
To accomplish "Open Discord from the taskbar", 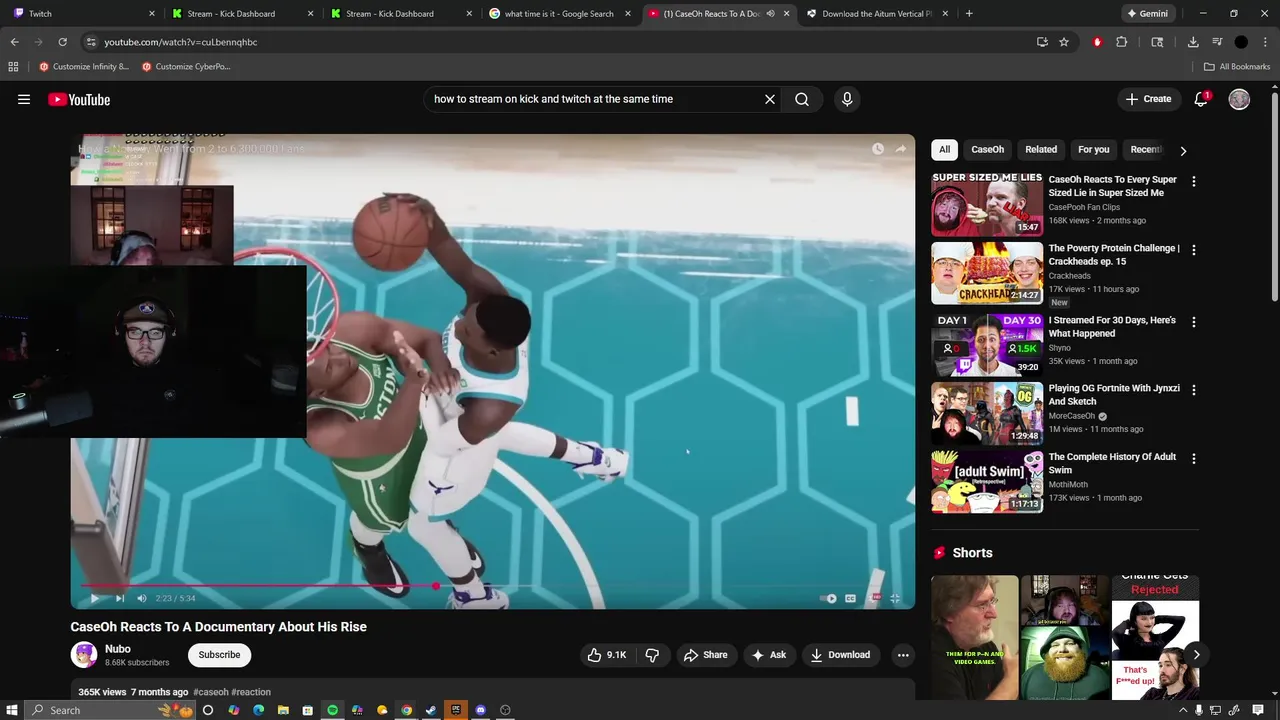I will (x=481, y=710).
